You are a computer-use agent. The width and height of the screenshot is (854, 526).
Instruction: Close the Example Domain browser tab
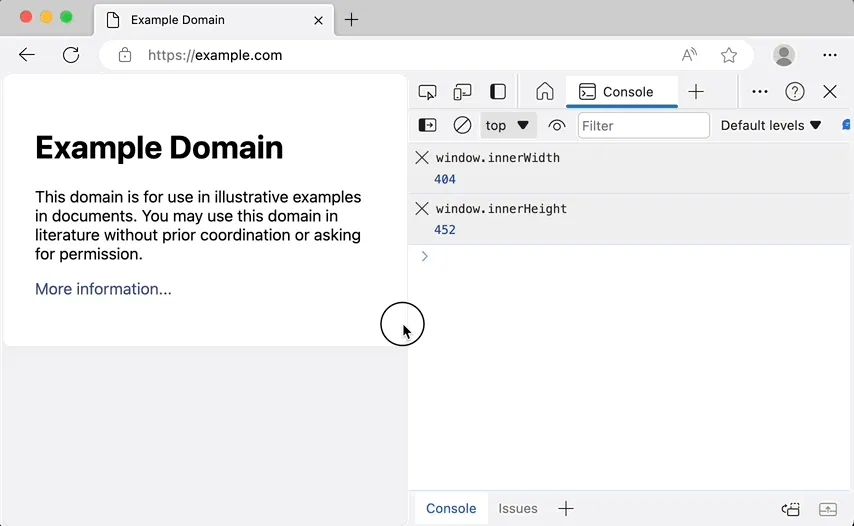click(319, 20)
